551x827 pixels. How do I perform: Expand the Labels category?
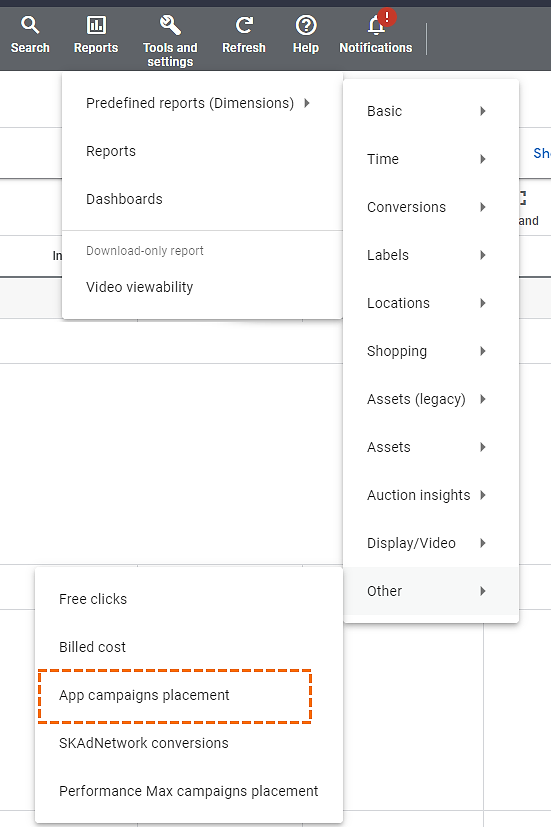click(431, 255)
